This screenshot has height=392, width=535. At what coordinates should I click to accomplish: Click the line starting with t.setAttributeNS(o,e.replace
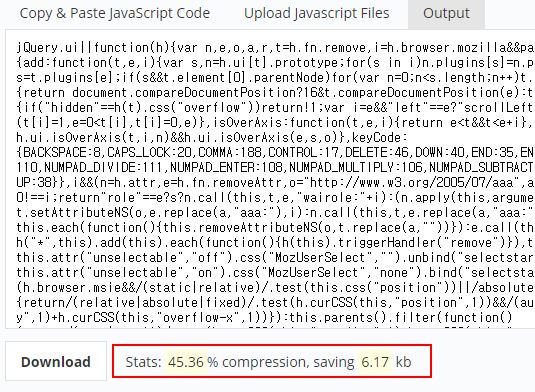pos(275,213)
